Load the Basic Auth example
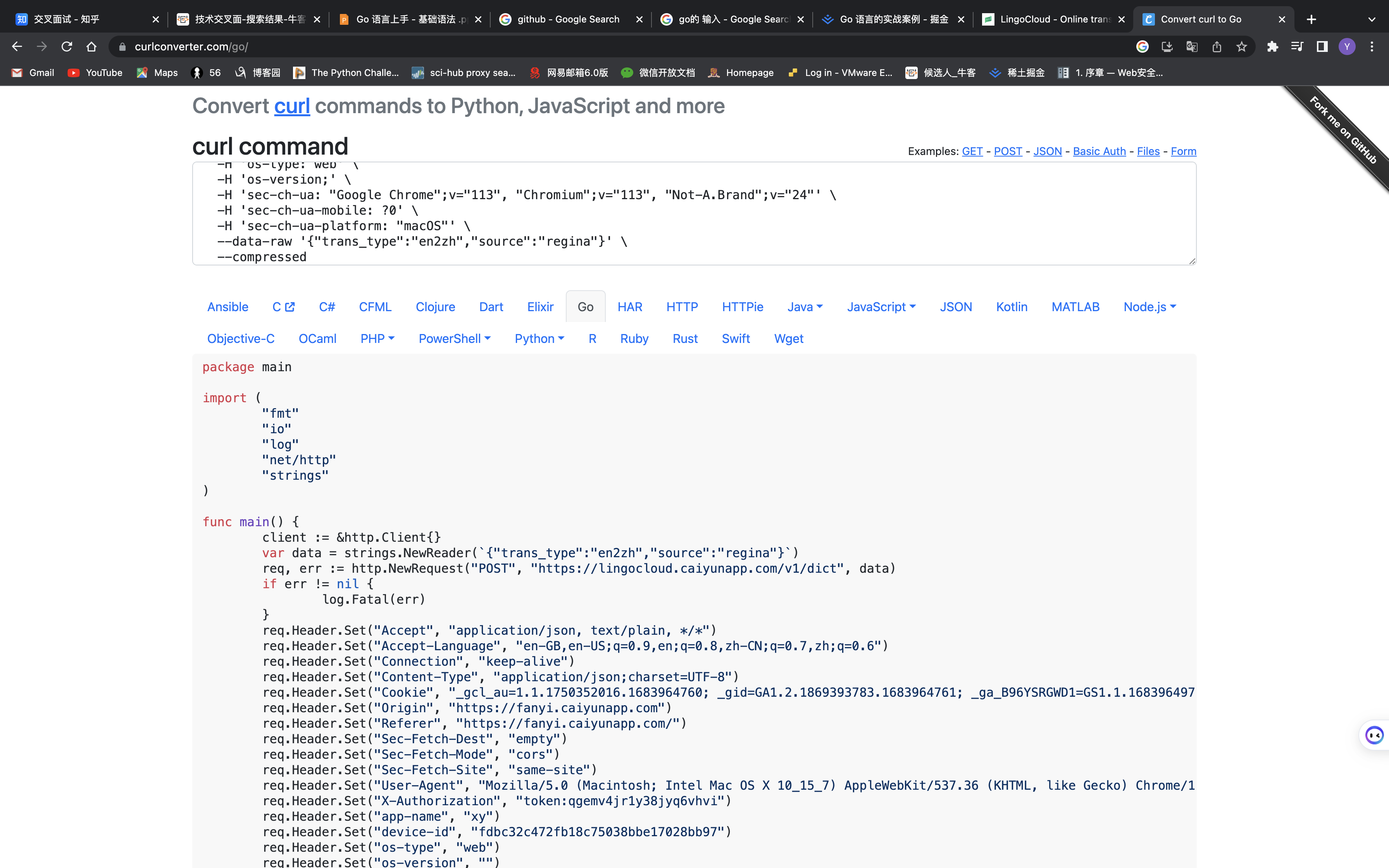The image size is (1389, 868). (1099, 151)
